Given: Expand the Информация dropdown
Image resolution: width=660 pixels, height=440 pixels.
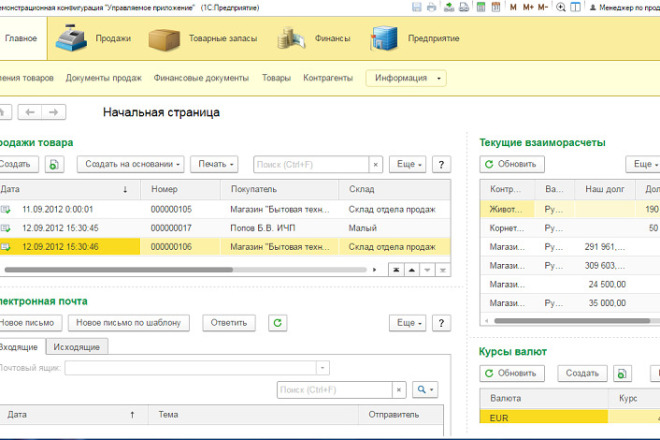Looking at the screenshot, I should tap(406, 78).
